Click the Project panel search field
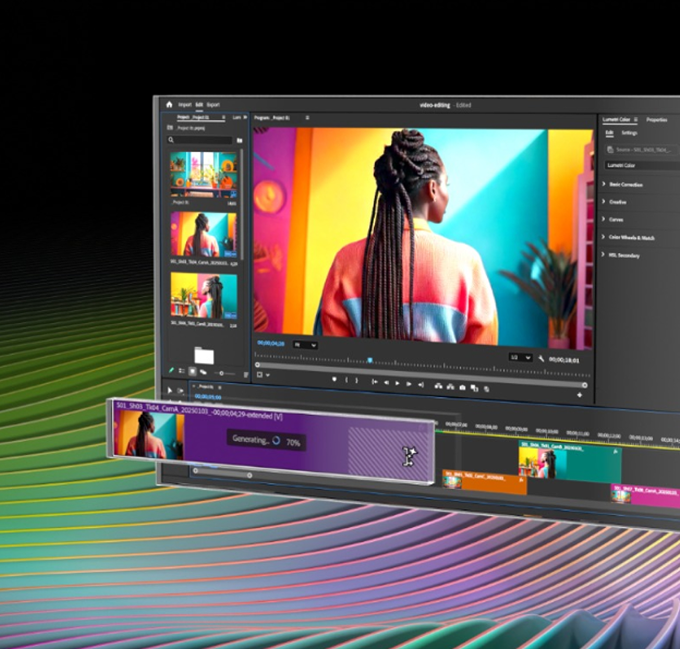Viewport: 680px width, 649px height. (200, 140)
